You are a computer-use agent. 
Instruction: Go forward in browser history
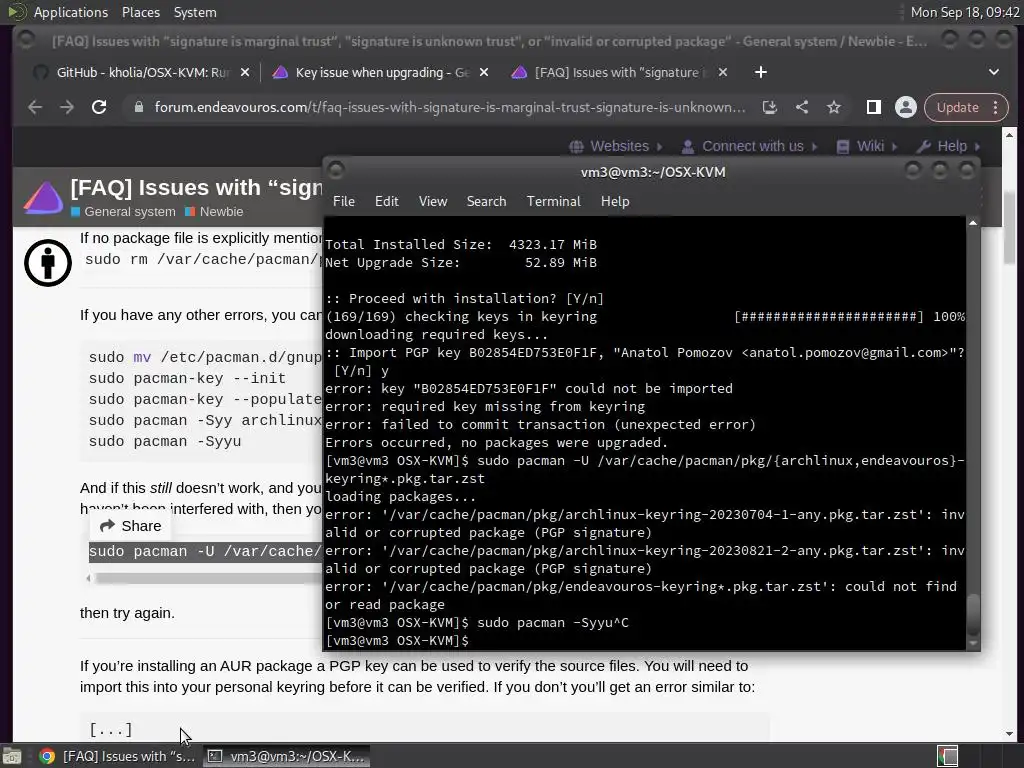[x=67, y=107]
